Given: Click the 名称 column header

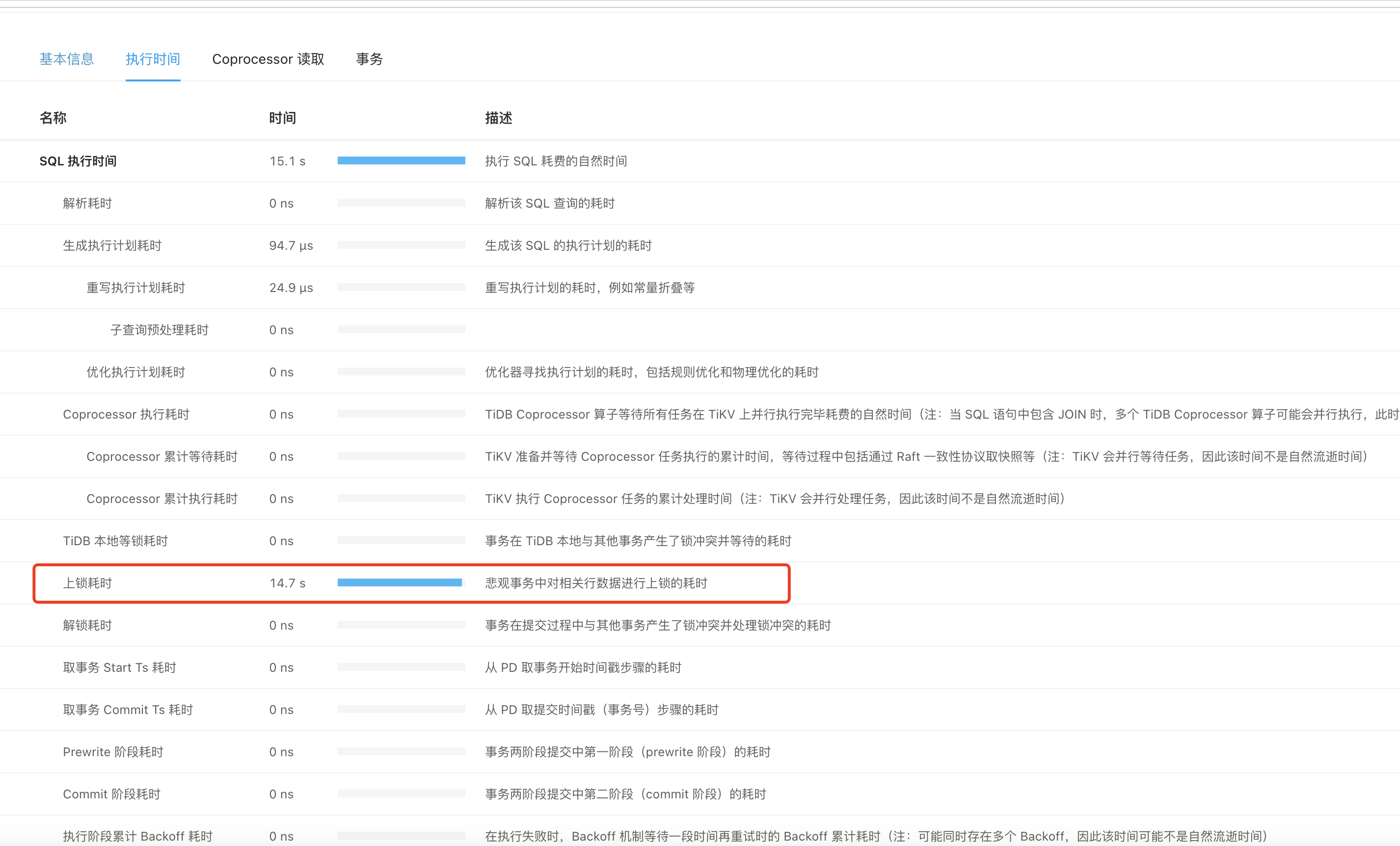Looking at the screenshot, I should [x=53, y=118].
